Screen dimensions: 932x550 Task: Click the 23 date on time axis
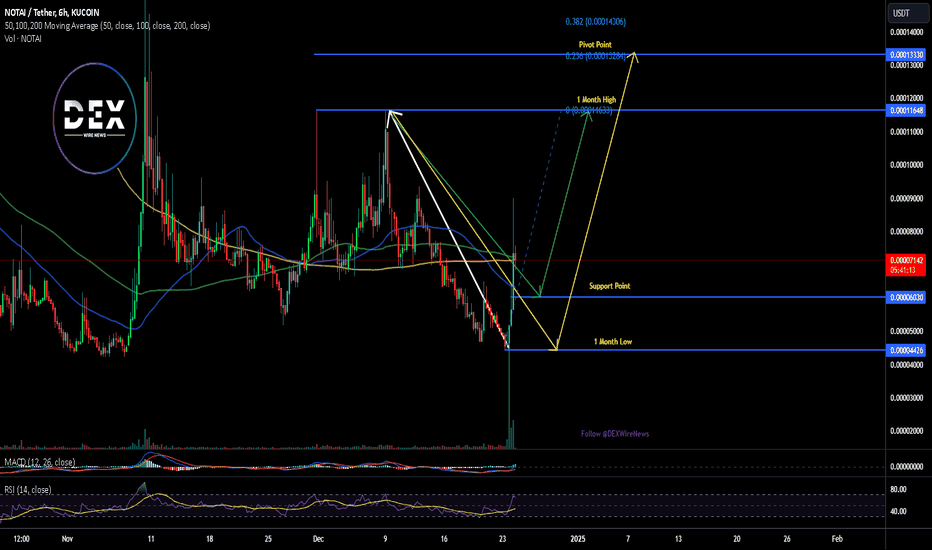503,539
